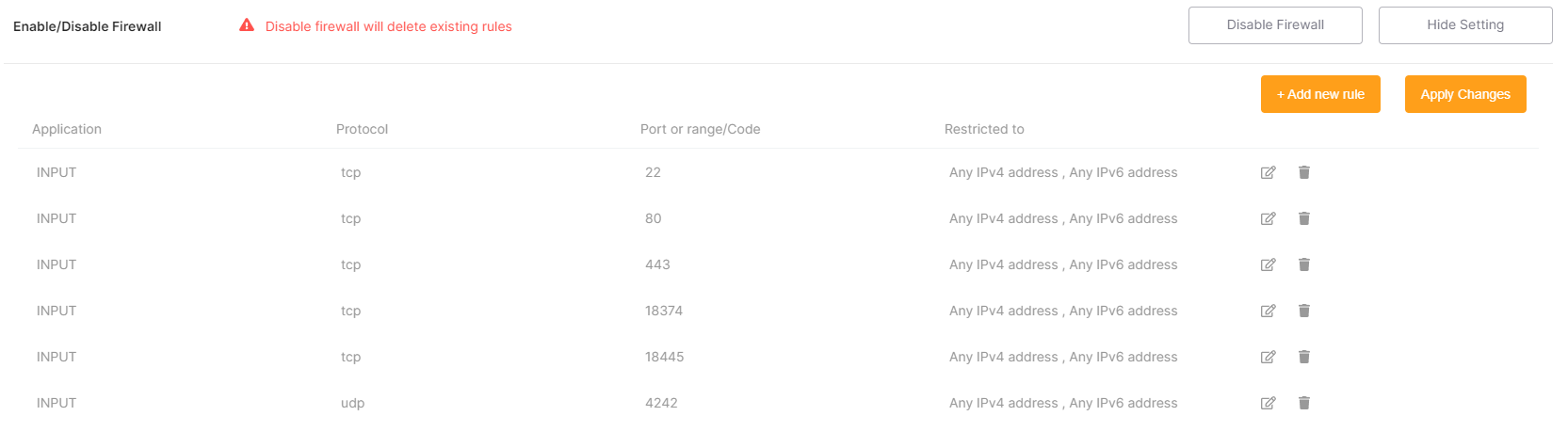Delete the port 18374 rule
This screenshot has width=1568, height=432.
pyautogui.click(x=1304, y=311)
